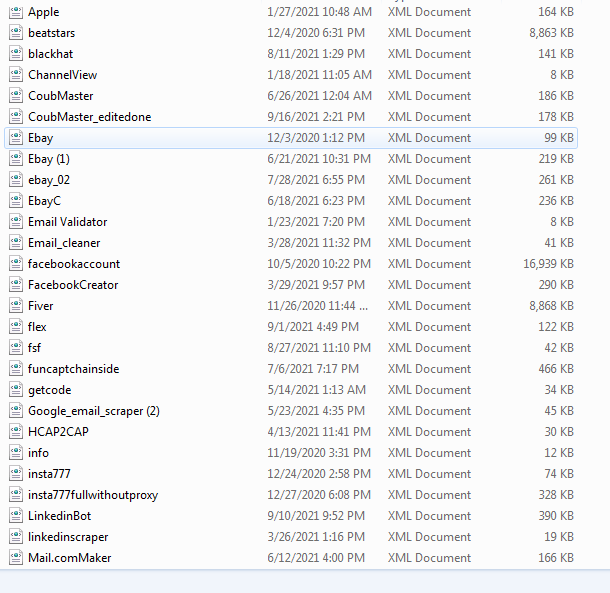Select the "linkedinscraper" file name
Viewport: 610px width, 593px height.
point(68,537)
